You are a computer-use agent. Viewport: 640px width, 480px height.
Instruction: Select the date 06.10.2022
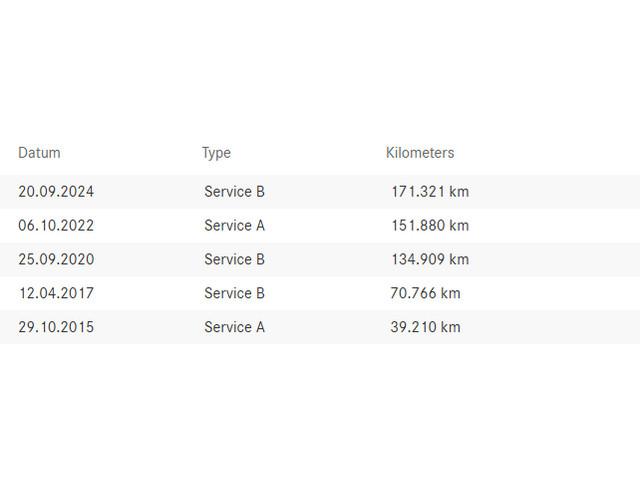56,225
